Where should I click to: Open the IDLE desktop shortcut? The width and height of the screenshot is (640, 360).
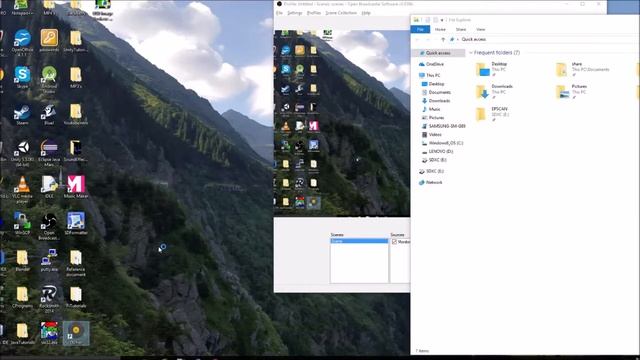(49, 187)
